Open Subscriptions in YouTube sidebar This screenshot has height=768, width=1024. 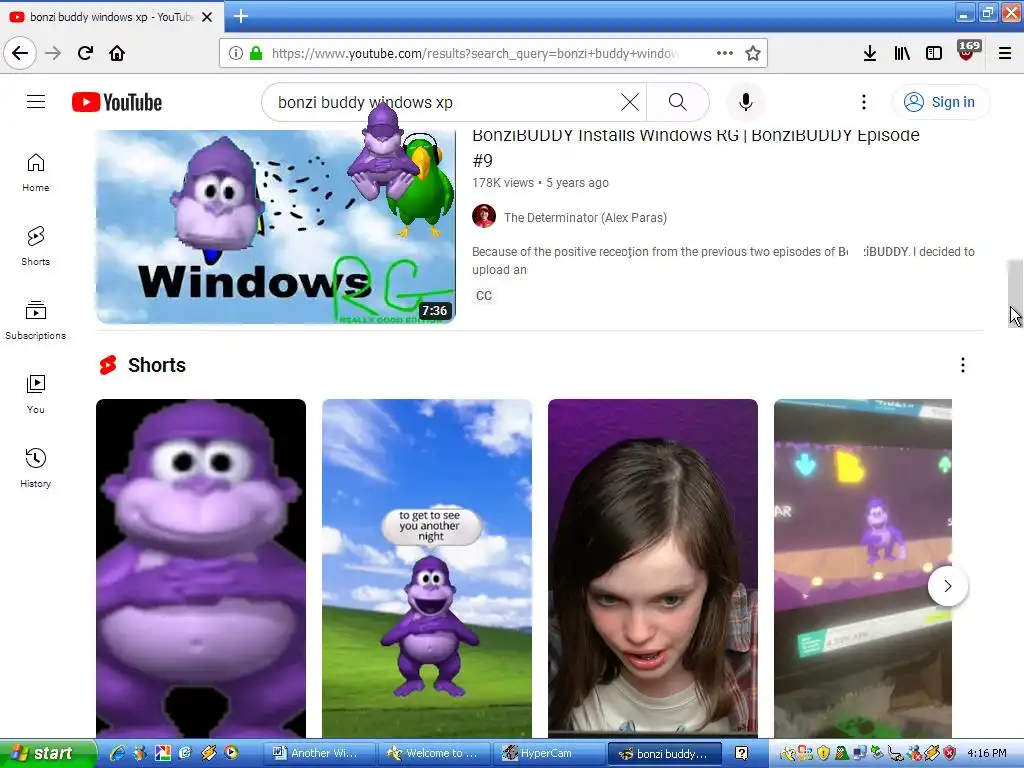point(35,320)
